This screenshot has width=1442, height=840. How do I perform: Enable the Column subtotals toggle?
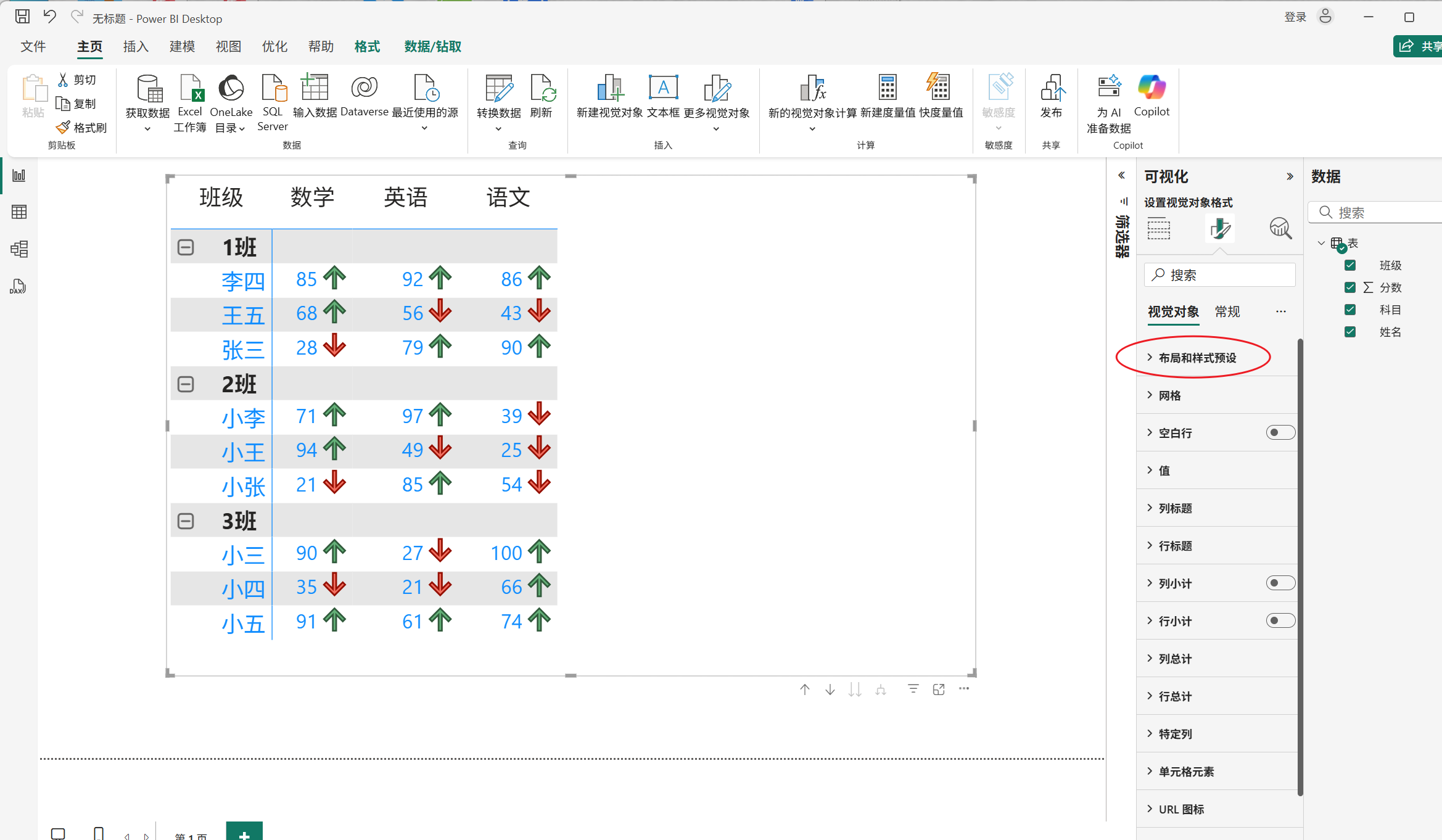pyautogui.click(x=1280, y=583)
